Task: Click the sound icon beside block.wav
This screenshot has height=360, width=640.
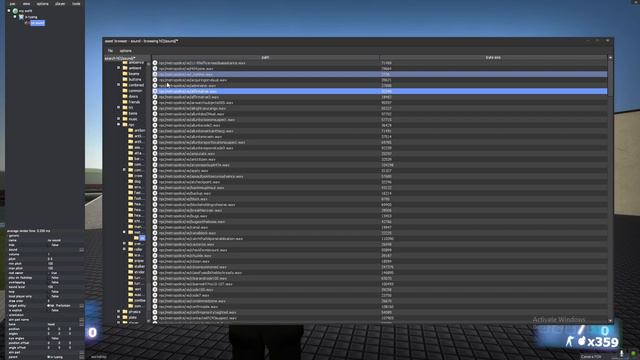Action: [x=155, y=199]
